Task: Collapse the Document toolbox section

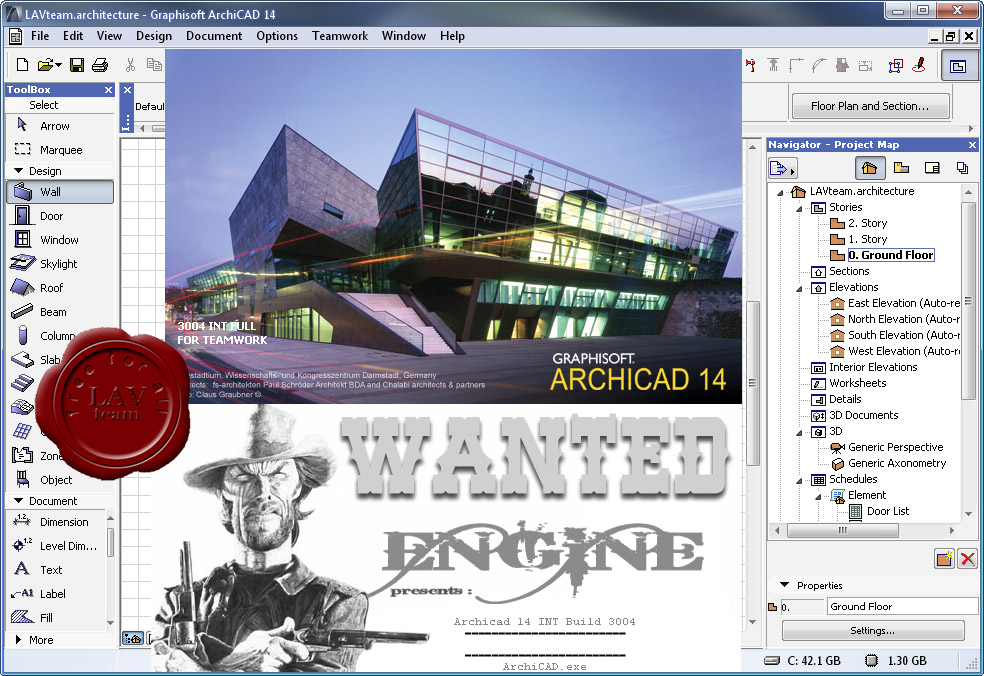Action: (x=18, y=501)
